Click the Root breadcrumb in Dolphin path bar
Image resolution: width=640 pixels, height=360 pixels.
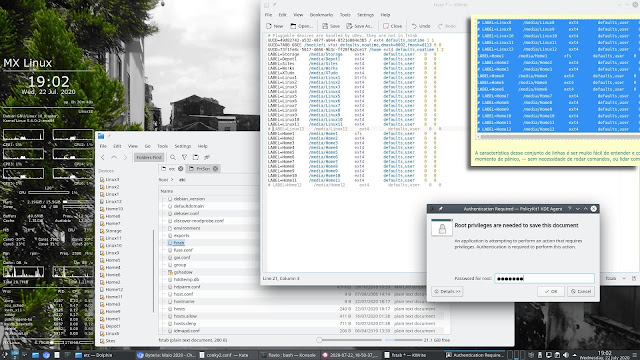(163, 180)
